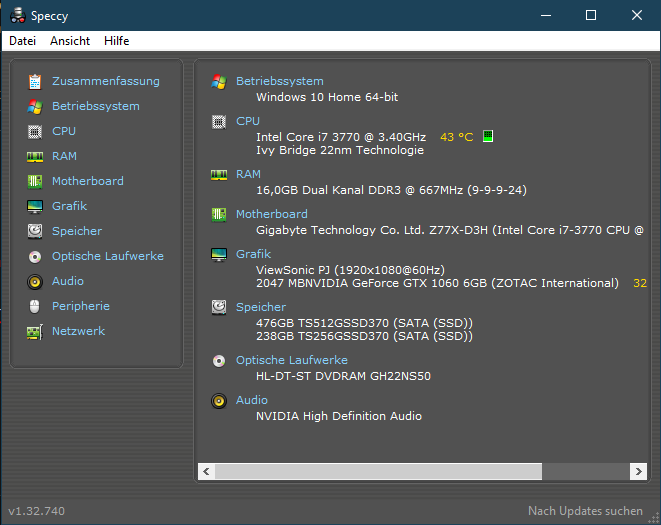Click the 476GB TS512GSSD370 drive text

pyautogui.click(x=364, y=323)
